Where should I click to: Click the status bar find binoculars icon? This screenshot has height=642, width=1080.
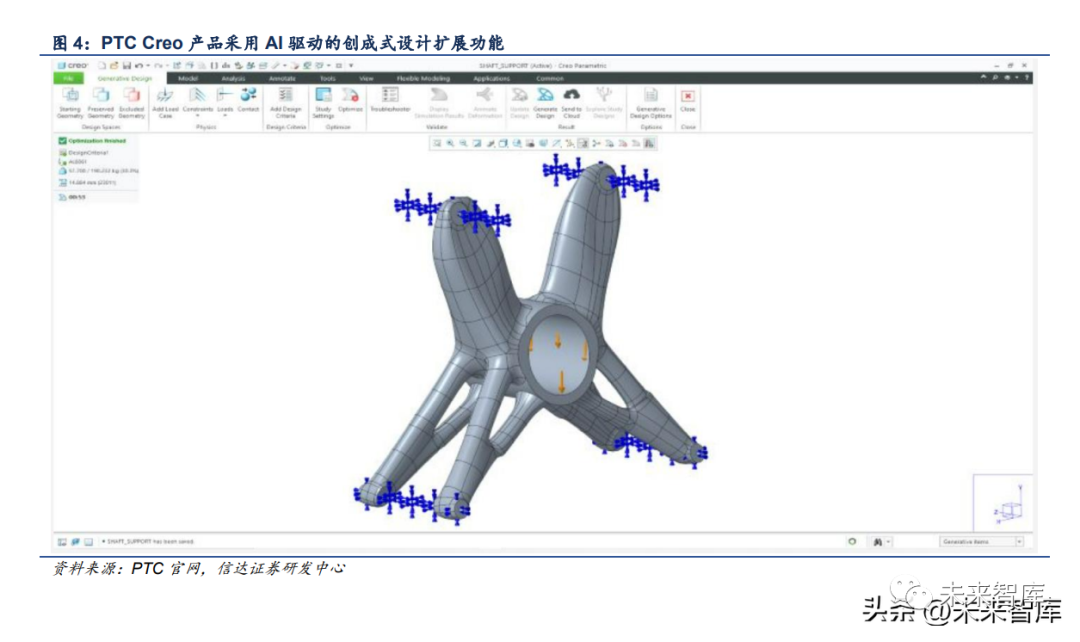(878, 541)
